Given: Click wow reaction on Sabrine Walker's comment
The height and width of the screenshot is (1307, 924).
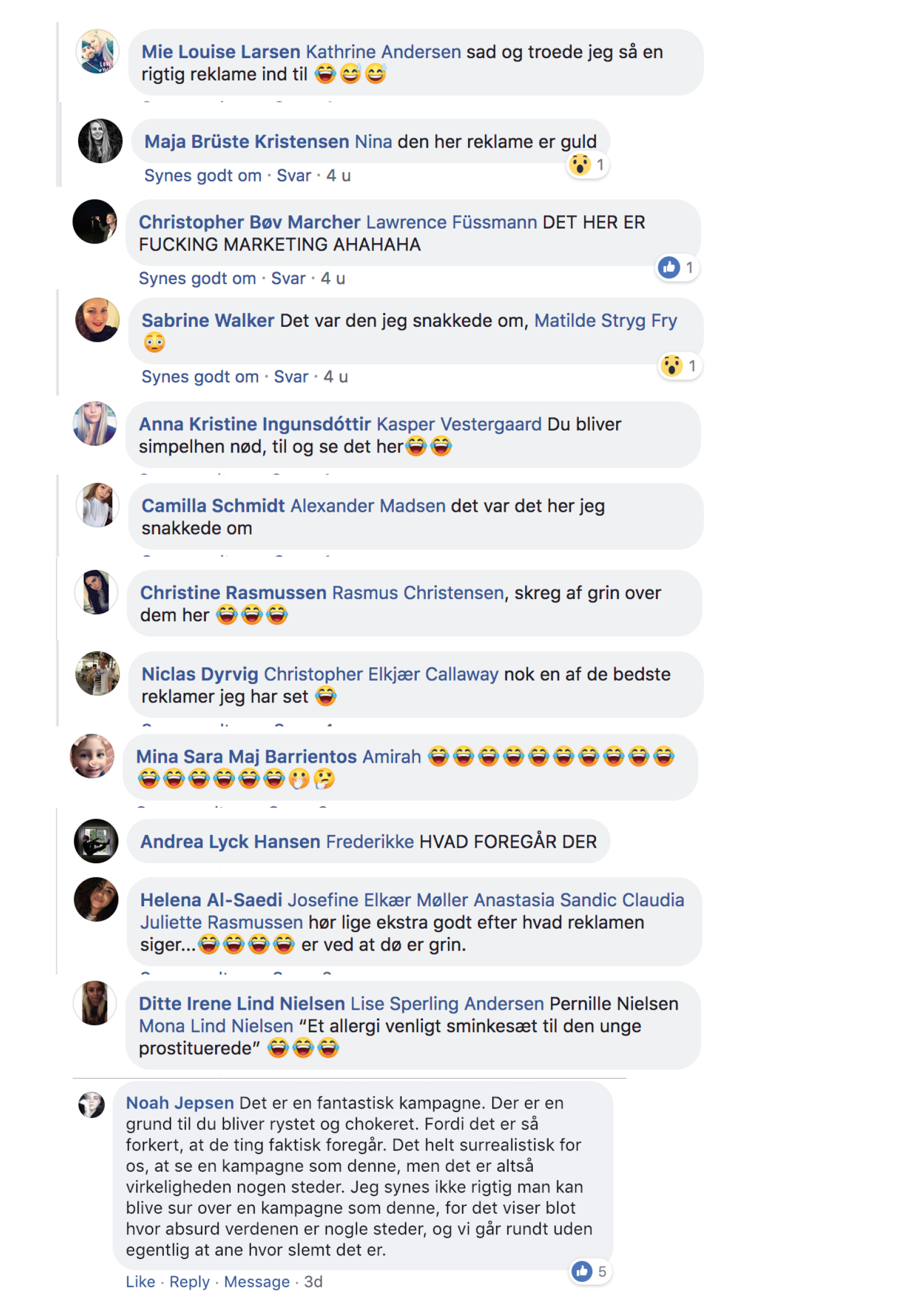Looking at the screenshot, I should pos(672,366).
